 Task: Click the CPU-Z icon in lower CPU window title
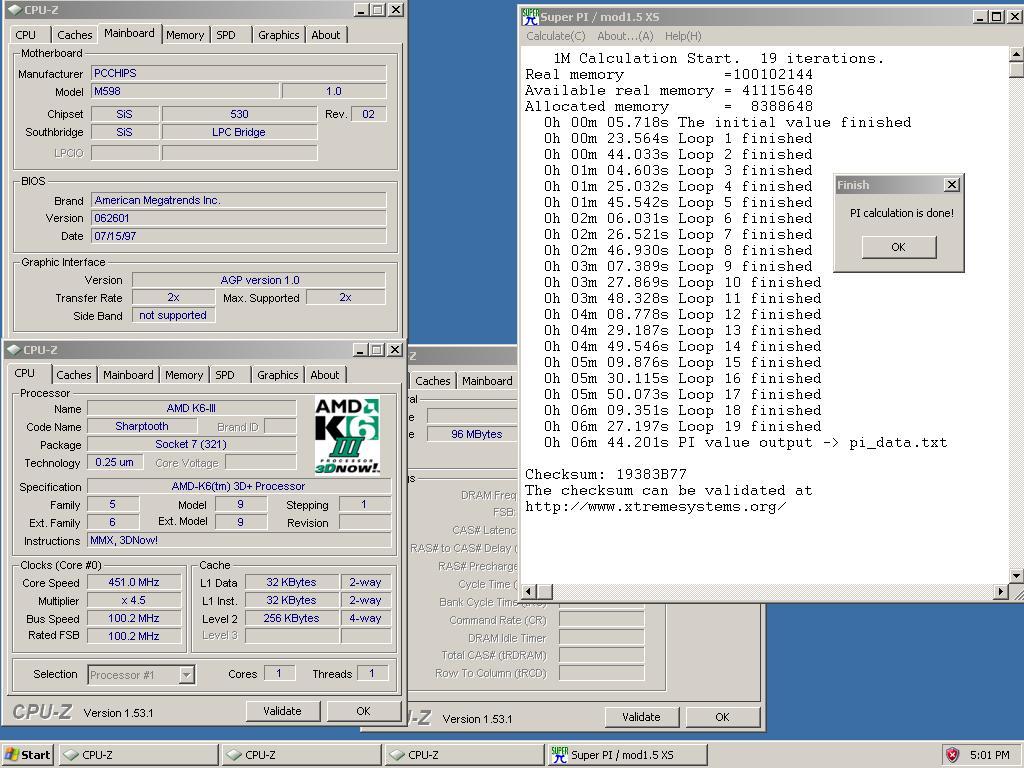[13, 350]
